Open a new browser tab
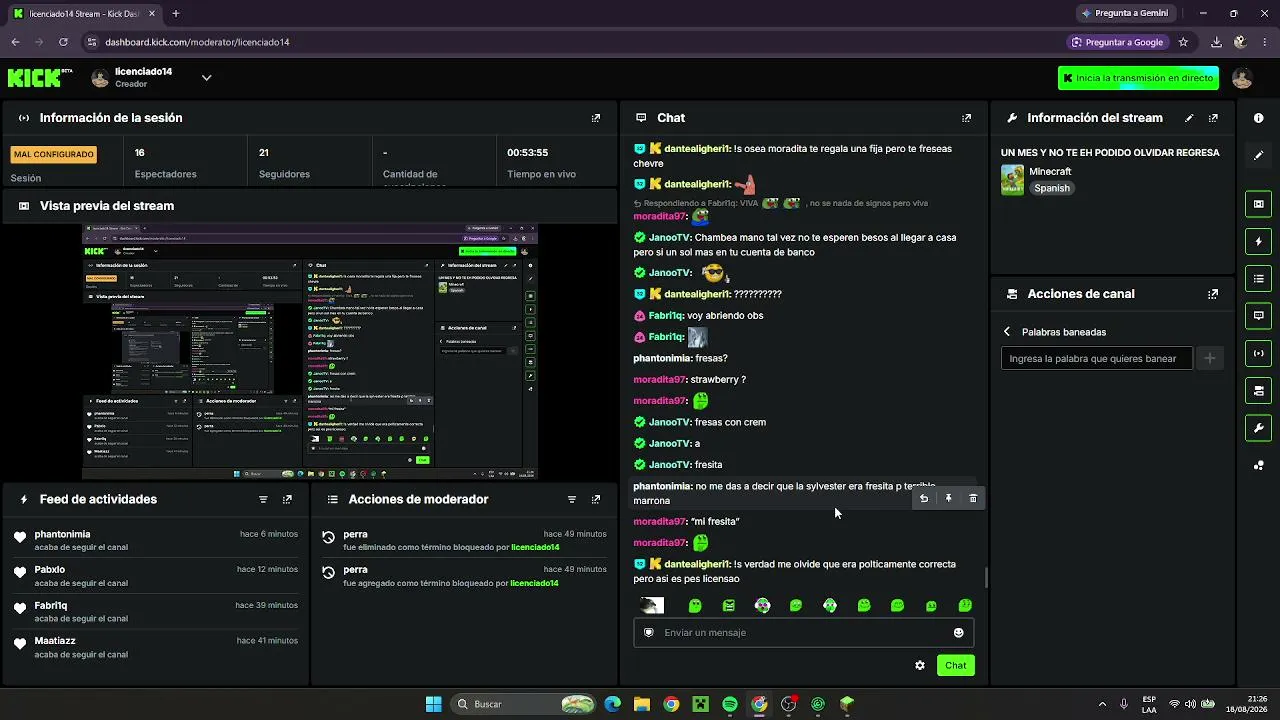 [x=175, y=13]
